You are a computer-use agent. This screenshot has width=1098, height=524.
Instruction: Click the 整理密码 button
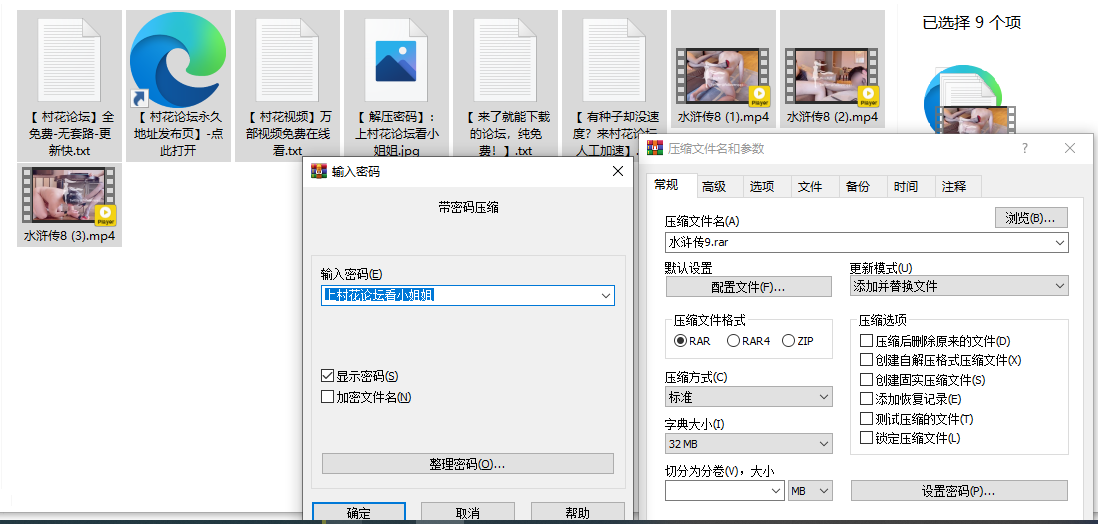tap(467, 464)
